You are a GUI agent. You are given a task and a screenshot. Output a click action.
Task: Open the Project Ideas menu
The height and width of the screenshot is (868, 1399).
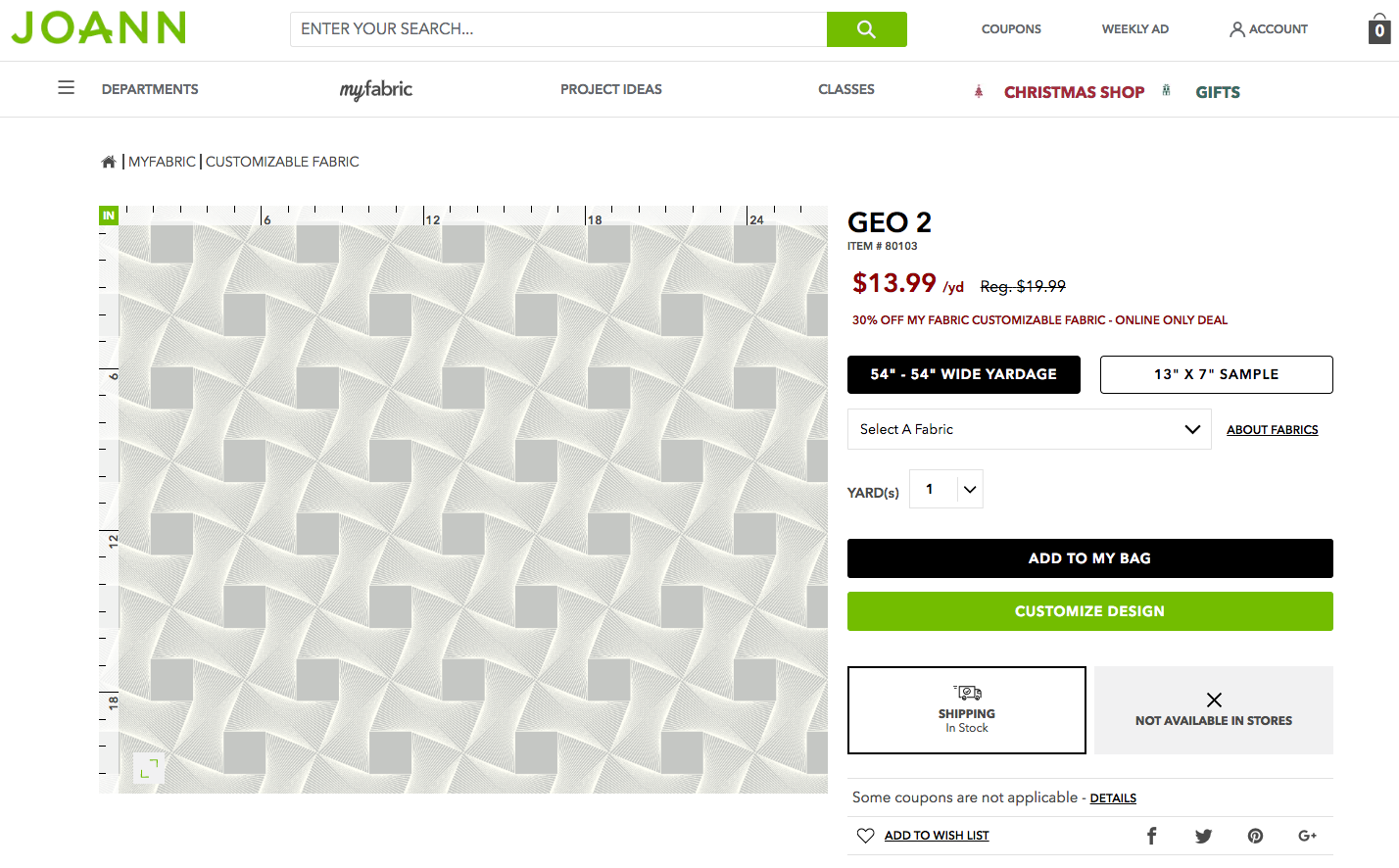(x=611, y=89)
